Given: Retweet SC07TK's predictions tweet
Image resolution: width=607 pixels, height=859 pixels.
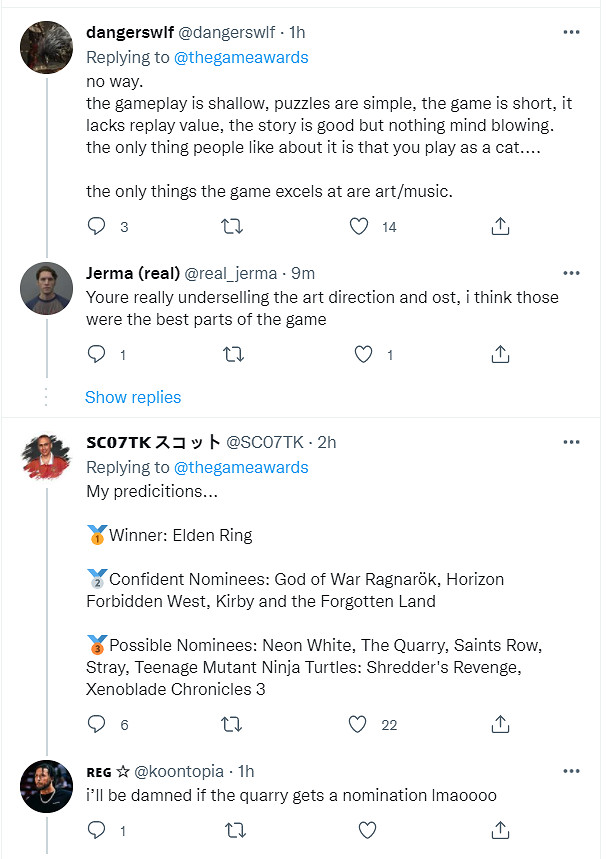Looking at the screenshot, I should click(231, 724).
